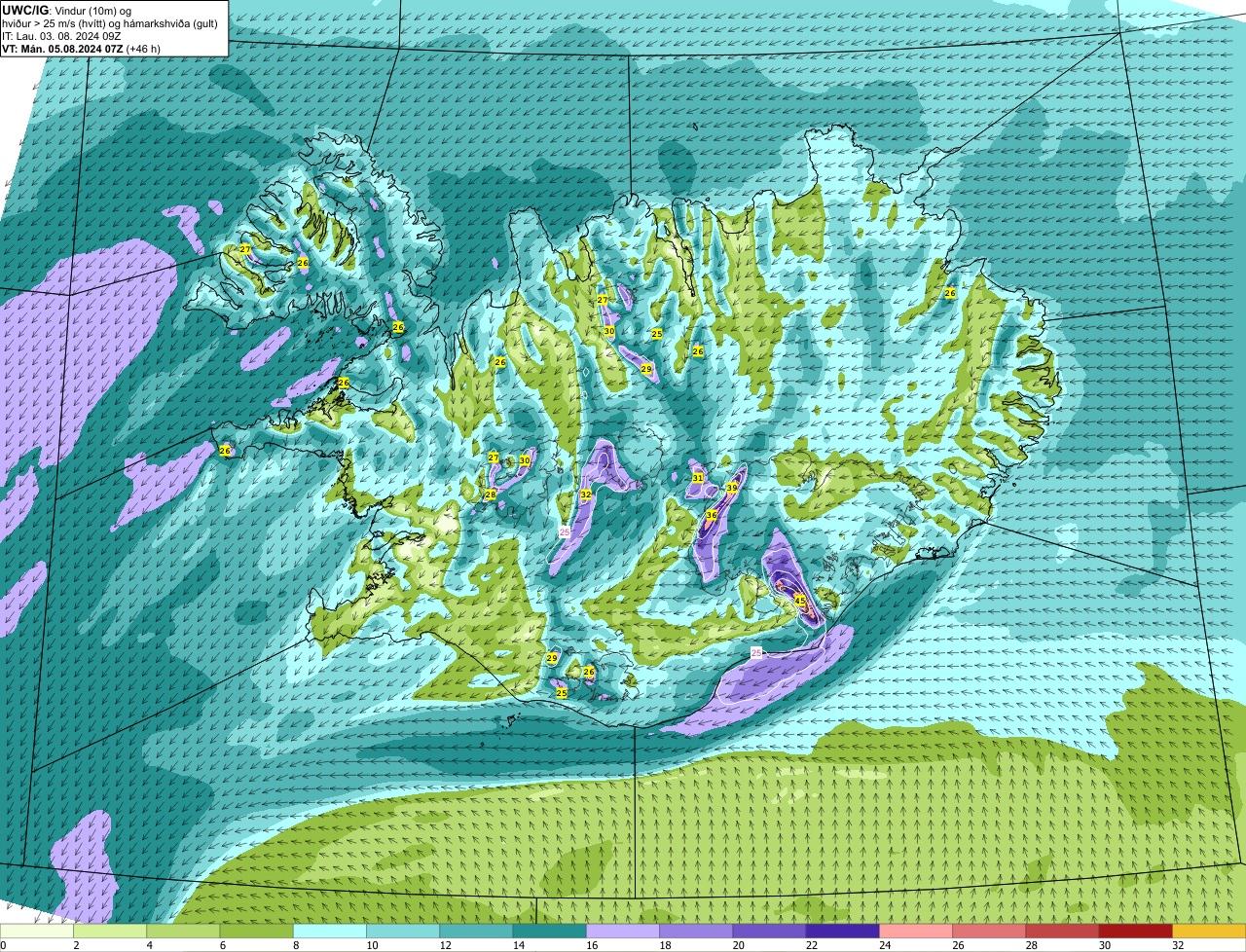Viewport: 1246px width, 952px height.
Task: Pick the 6–8 m/s olive green legend swatch
Action: [x=257, y=932]
